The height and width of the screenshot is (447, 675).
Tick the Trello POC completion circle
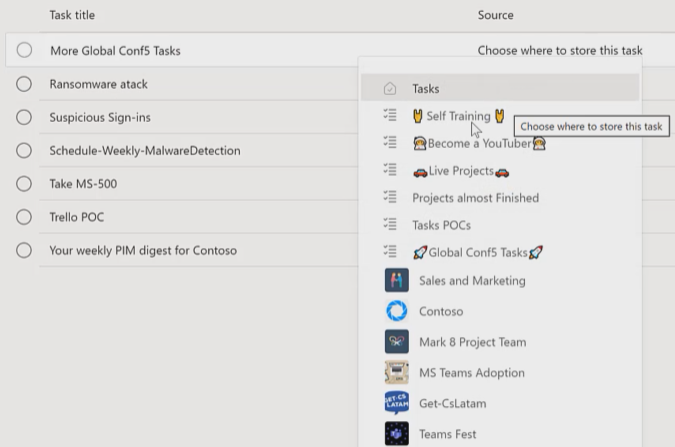(24, 217)
